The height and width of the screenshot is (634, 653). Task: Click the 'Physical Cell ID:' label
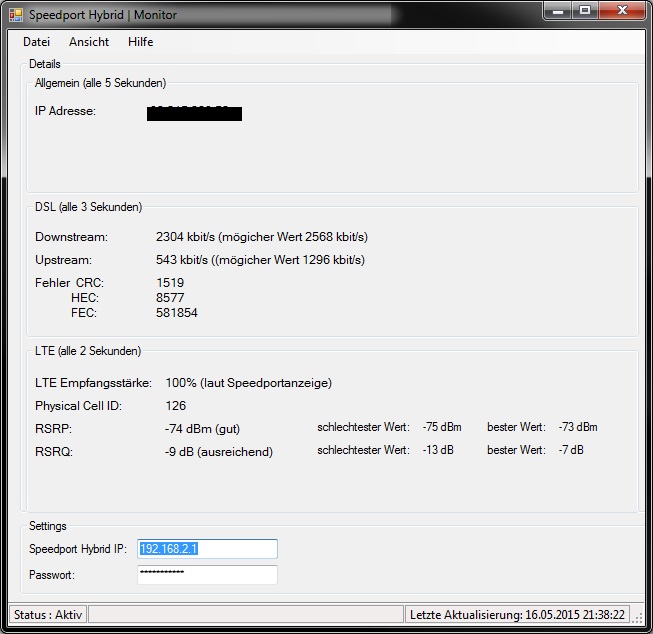coord(78,406)
